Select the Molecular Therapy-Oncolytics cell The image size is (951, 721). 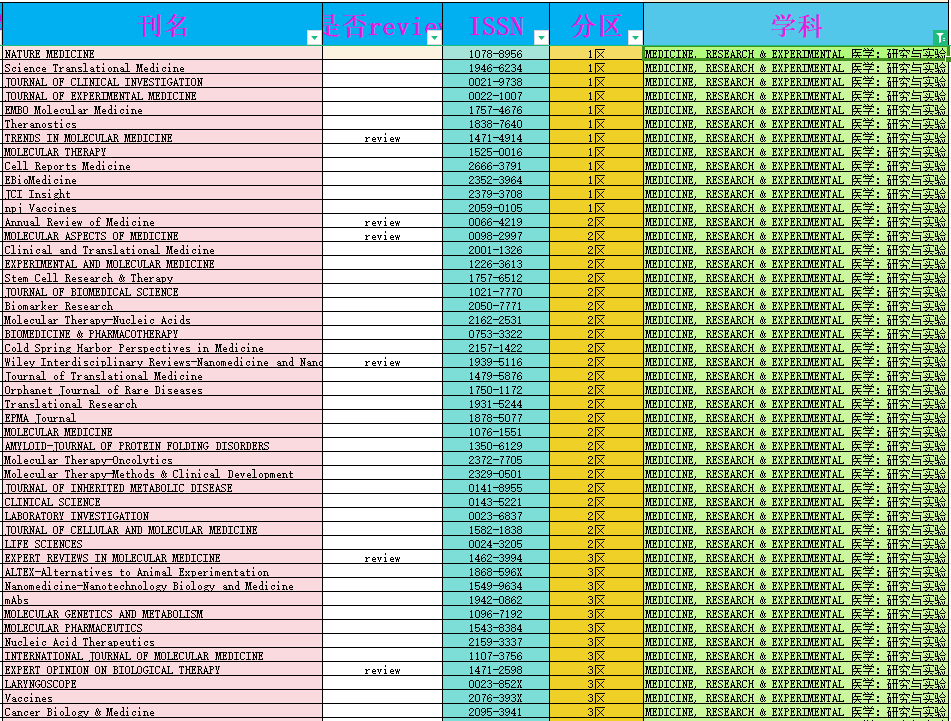163,460
